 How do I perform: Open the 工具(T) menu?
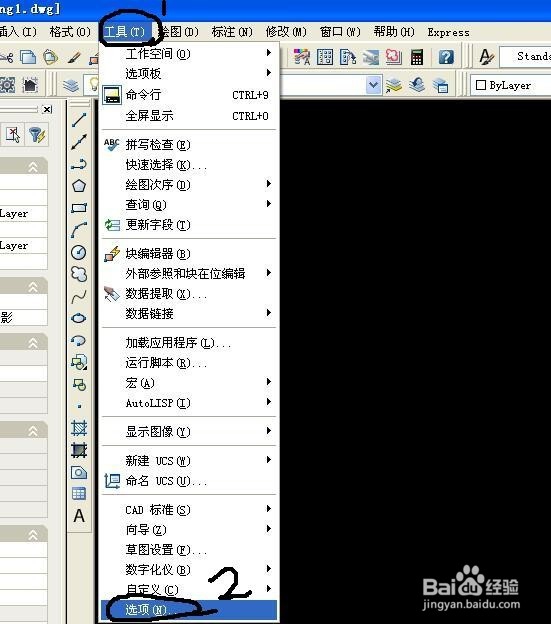click(x=125, y=32)
